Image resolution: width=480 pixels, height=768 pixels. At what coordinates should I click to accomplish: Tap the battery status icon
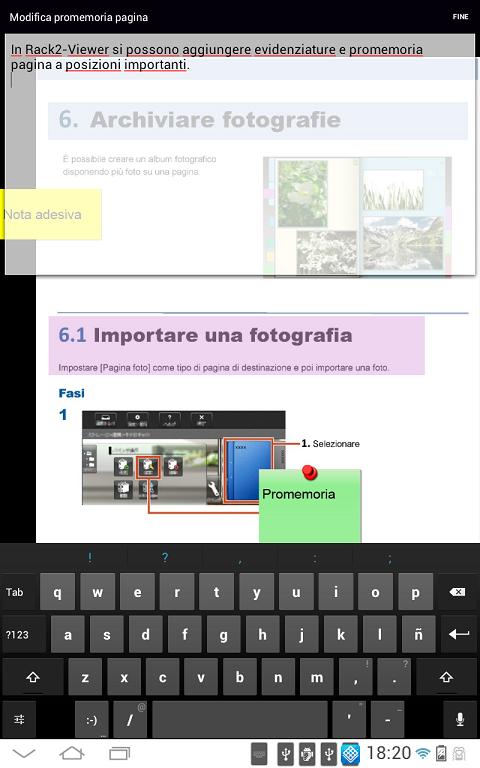tap(441, 753)
